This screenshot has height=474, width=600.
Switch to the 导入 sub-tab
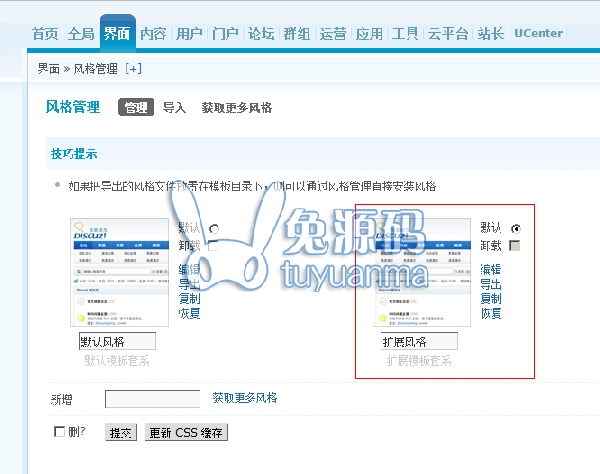pyautogui.click(x=174, y=108)
